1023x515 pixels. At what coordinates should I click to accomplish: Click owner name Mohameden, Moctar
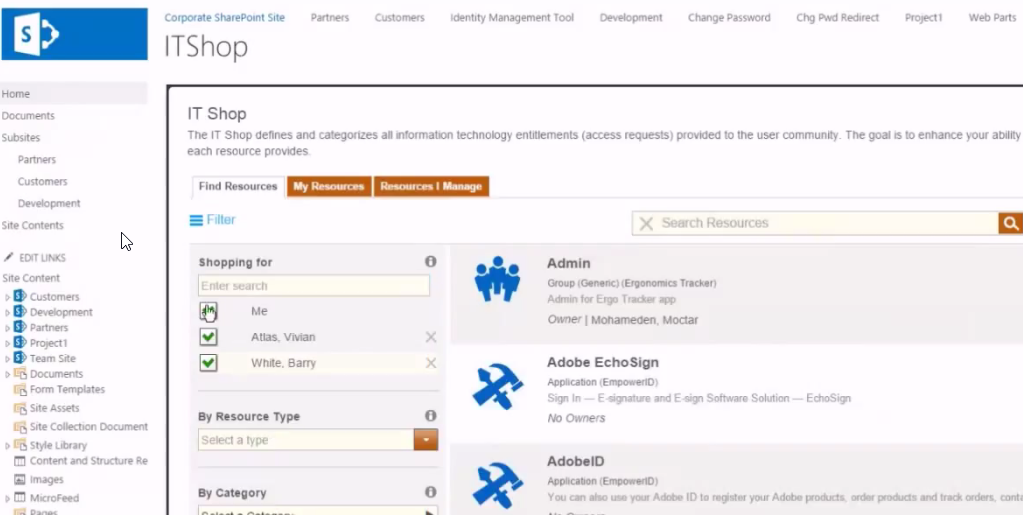click(x=645, y=320)
